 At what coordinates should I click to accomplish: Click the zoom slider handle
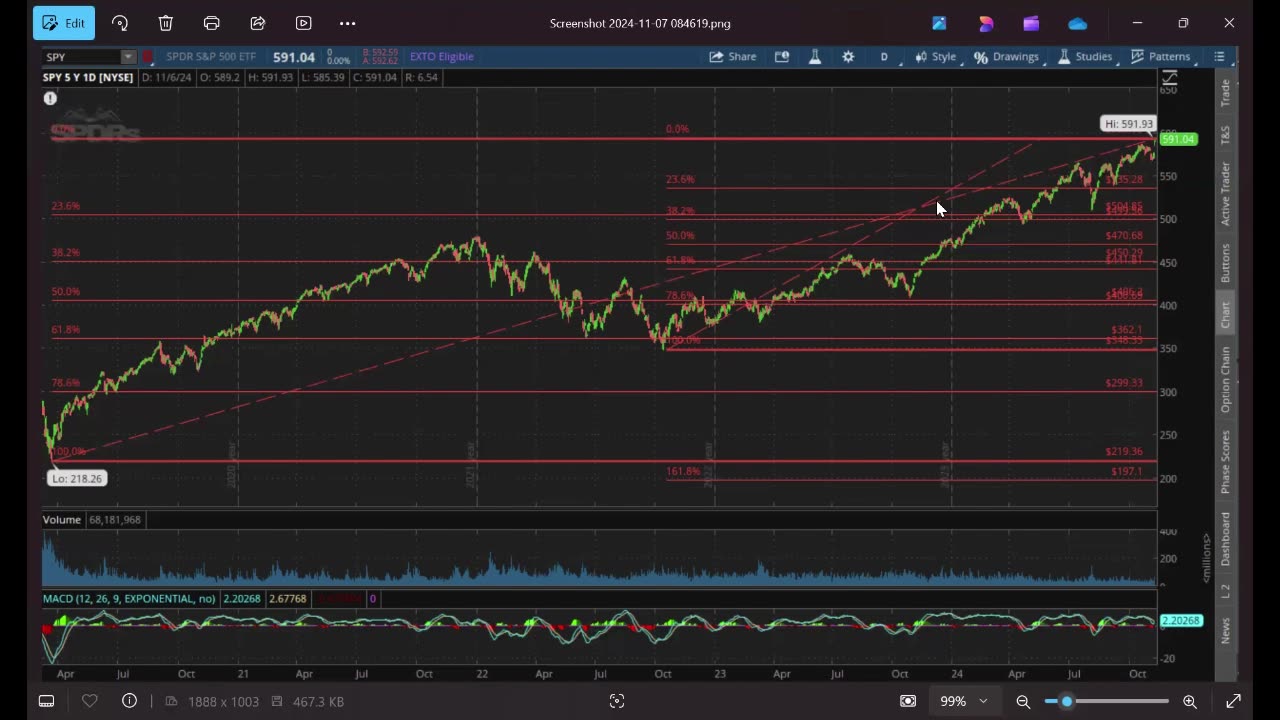(x=1067, y=701)
